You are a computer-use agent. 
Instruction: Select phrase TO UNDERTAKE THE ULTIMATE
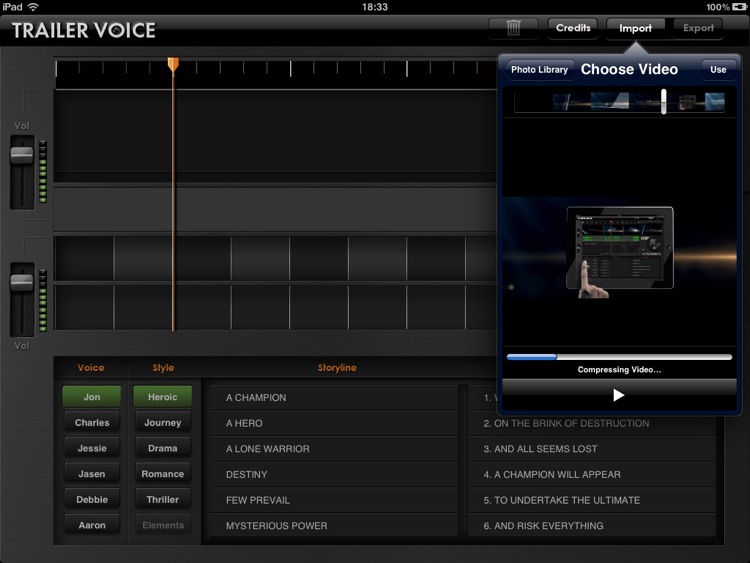pyautogui.click(x=592, y=500)
